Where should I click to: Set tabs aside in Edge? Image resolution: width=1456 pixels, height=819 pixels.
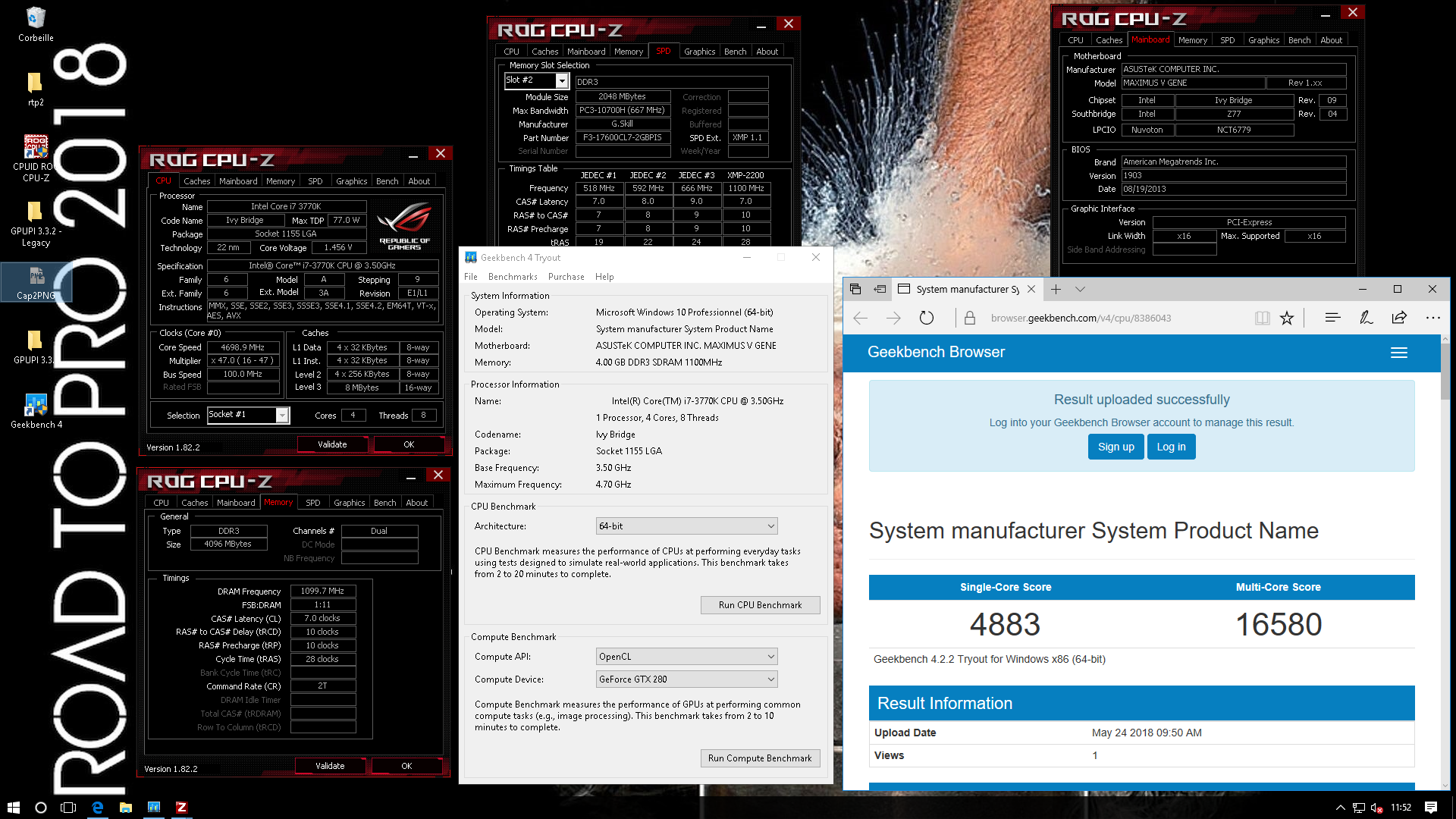pos(880,289)
